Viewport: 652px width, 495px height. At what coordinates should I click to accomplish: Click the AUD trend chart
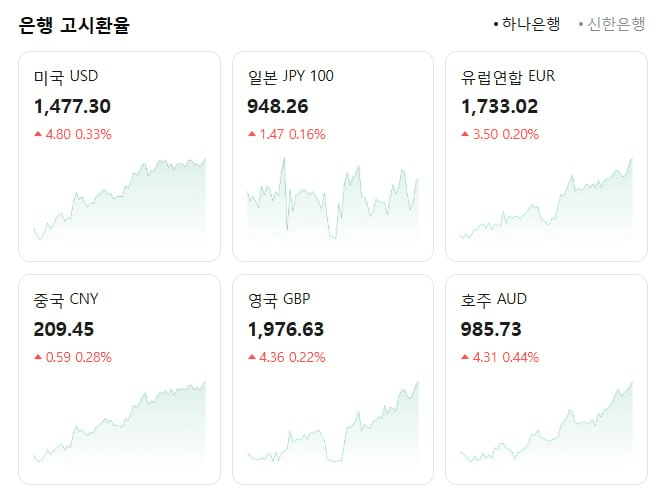coord(547,423)
